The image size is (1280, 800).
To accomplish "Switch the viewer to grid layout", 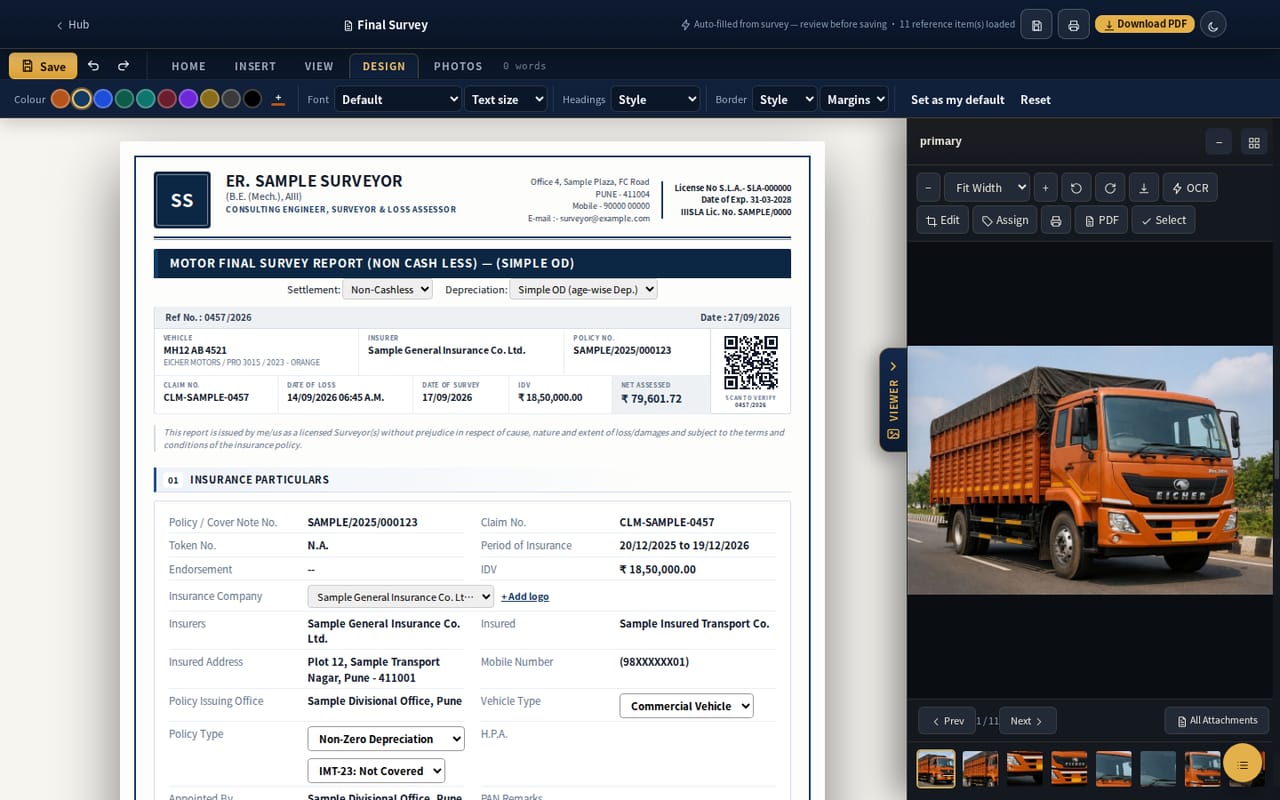I will (x=1254, y=142).
